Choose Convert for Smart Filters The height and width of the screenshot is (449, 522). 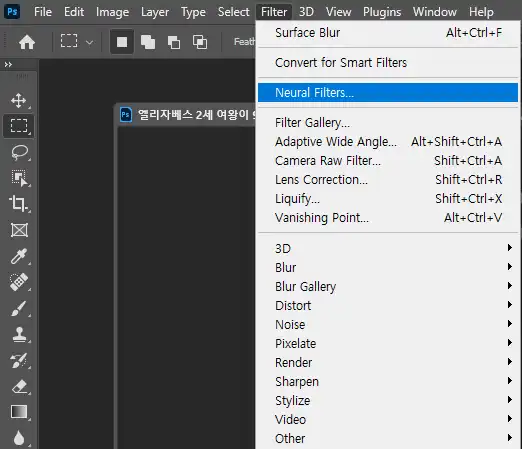[388, 62]
